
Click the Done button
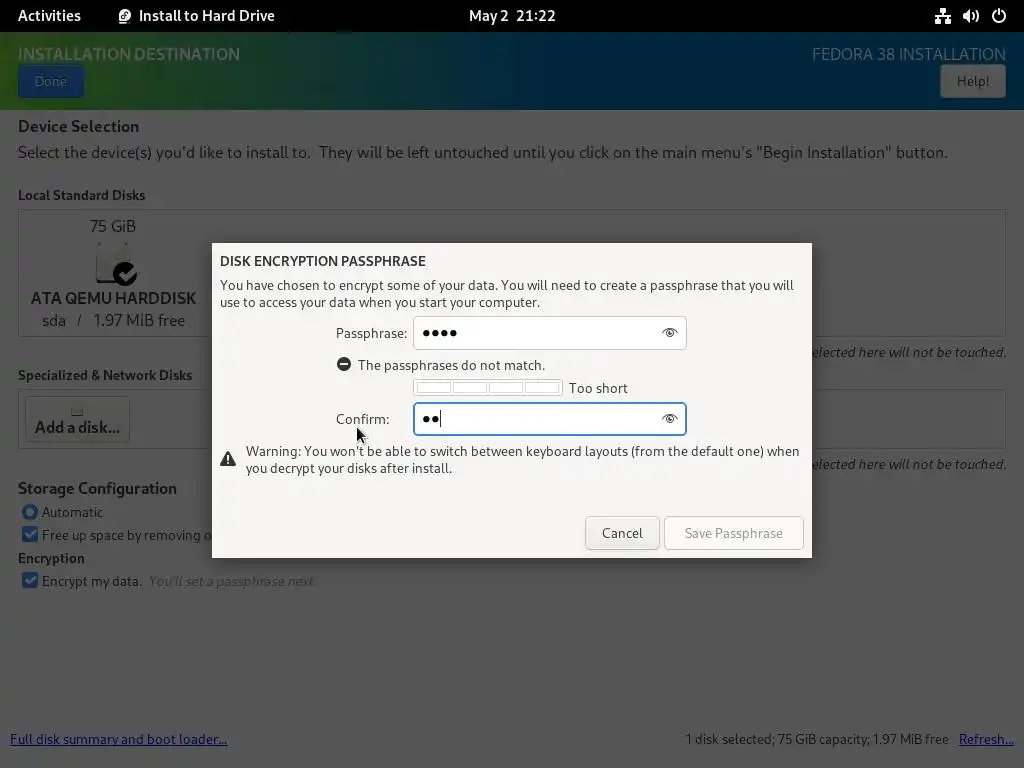pos(51,82)
